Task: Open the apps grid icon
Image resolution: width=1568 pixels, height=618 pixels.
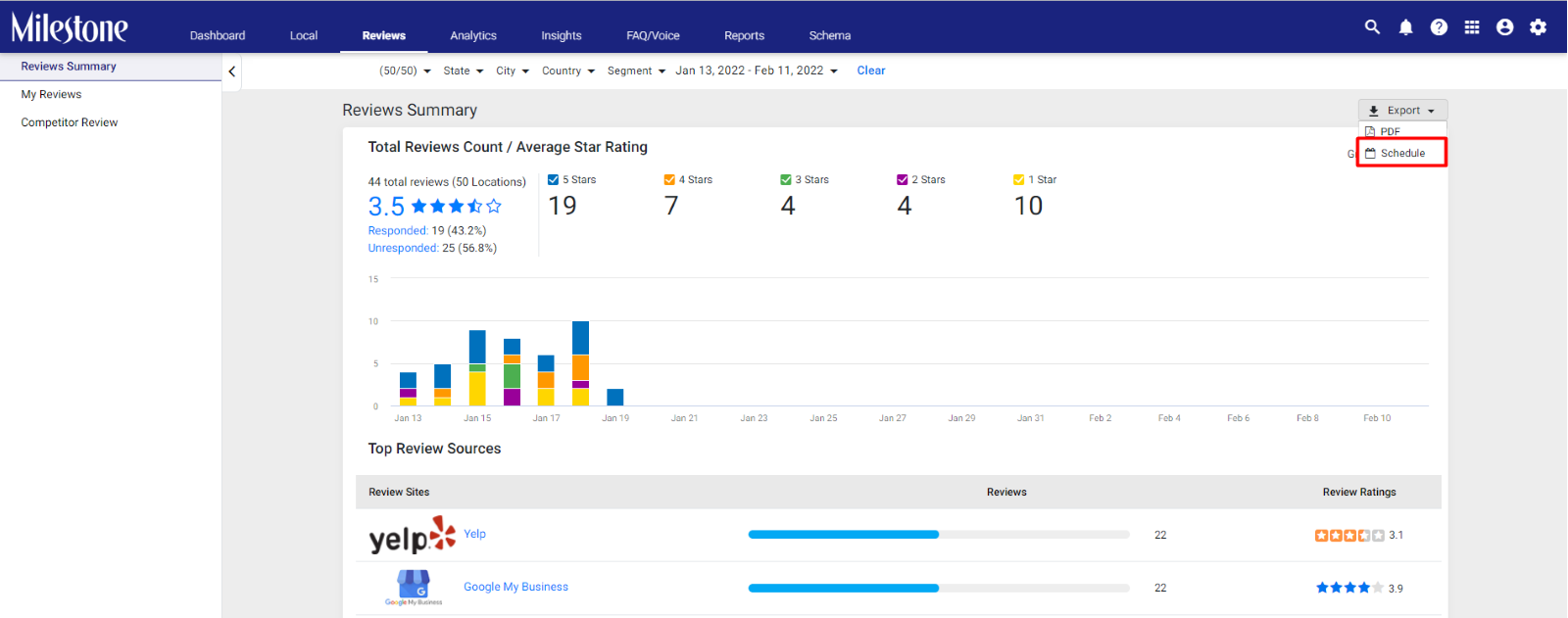Action: [1472, 27]
